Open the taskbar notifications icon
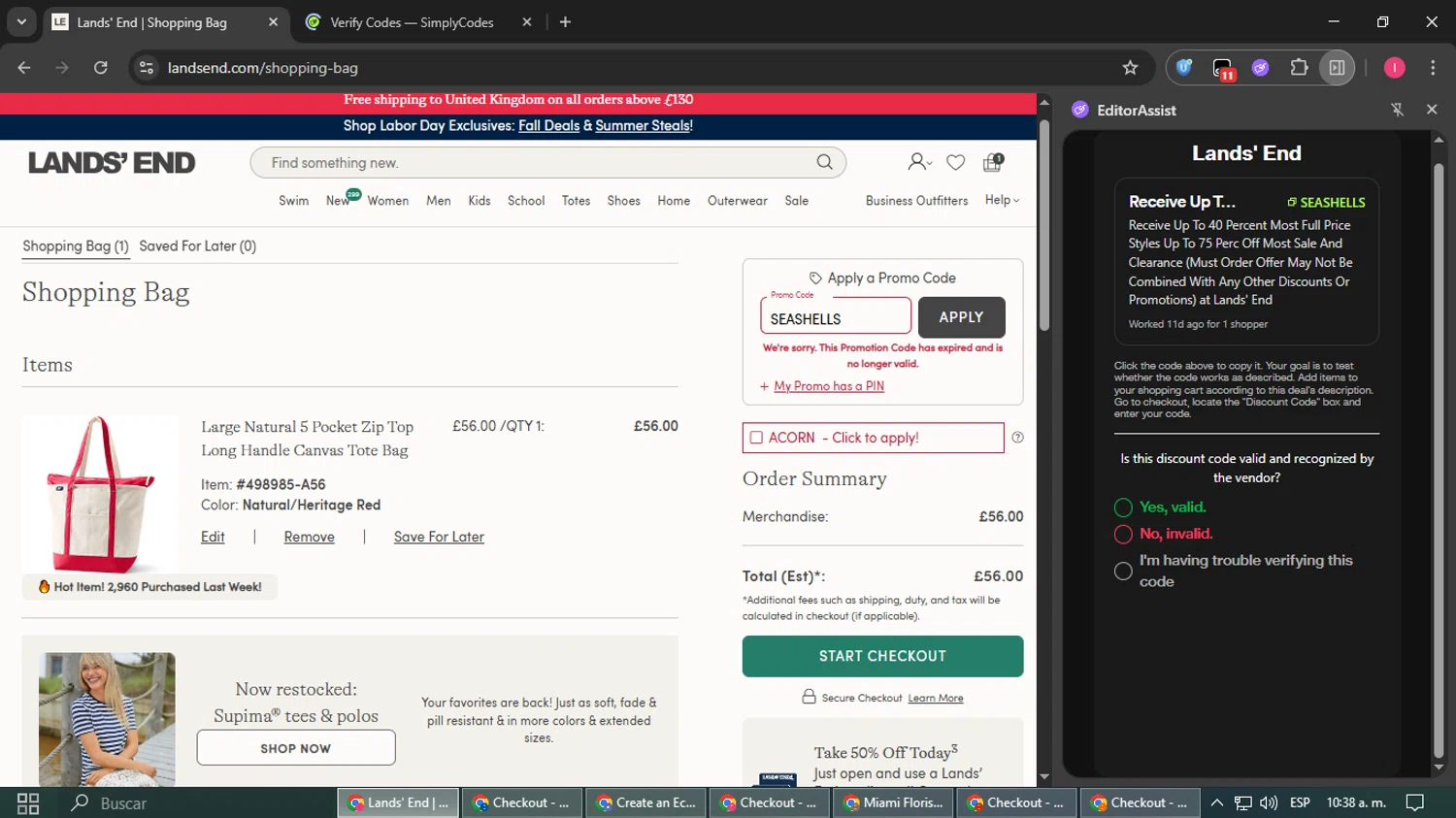The width and height of the screenshot is (1456, 818). click(1415, 802)
